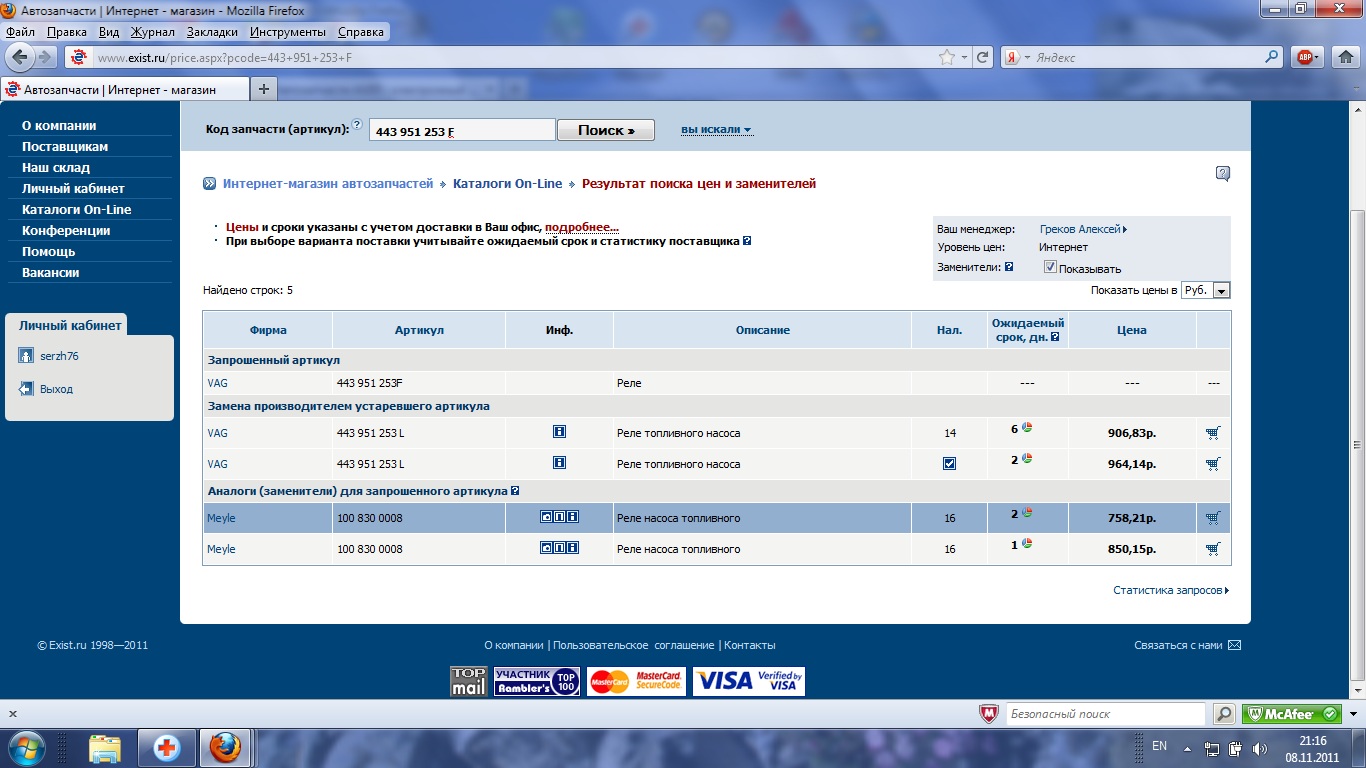Viewport: 1366px width, 768px height.
Task: Open Журнал menu
Action: click(152, 32)
